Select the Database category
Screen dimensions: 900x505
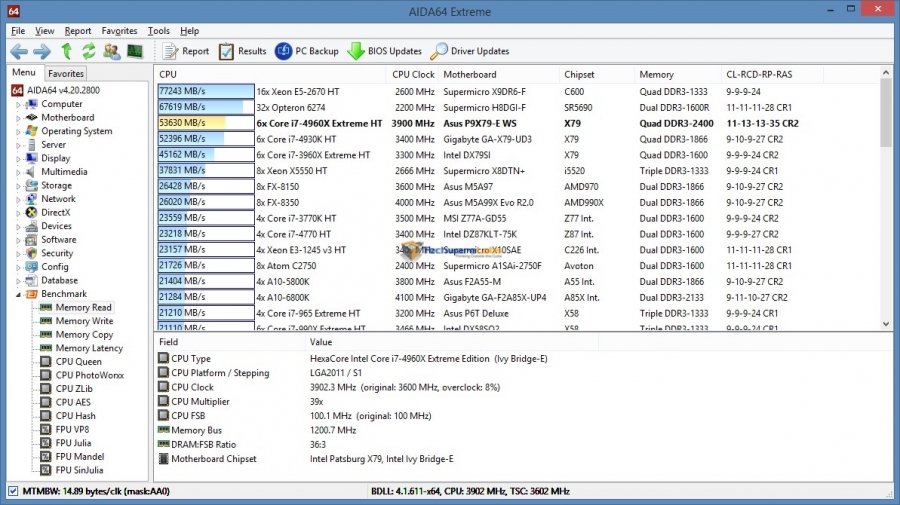click(x=59, y=280)
